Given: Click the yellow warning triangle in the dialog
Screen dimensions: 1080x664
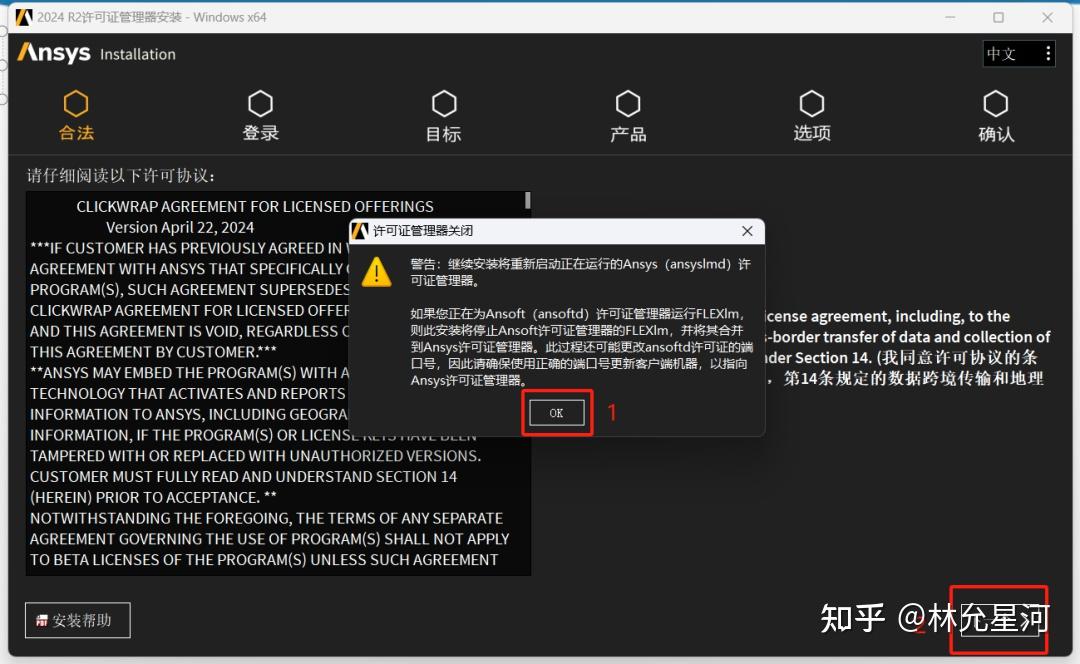Looking at the screenshot, I should [377, 271].
